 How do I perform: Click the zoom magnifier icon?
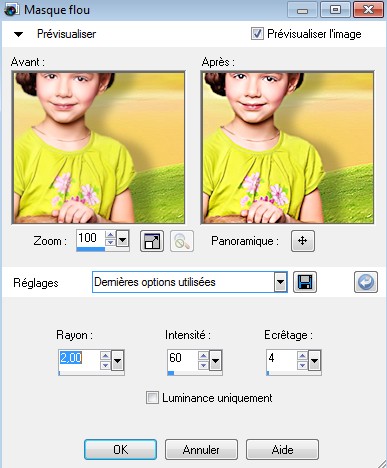[x=182, y=241]
